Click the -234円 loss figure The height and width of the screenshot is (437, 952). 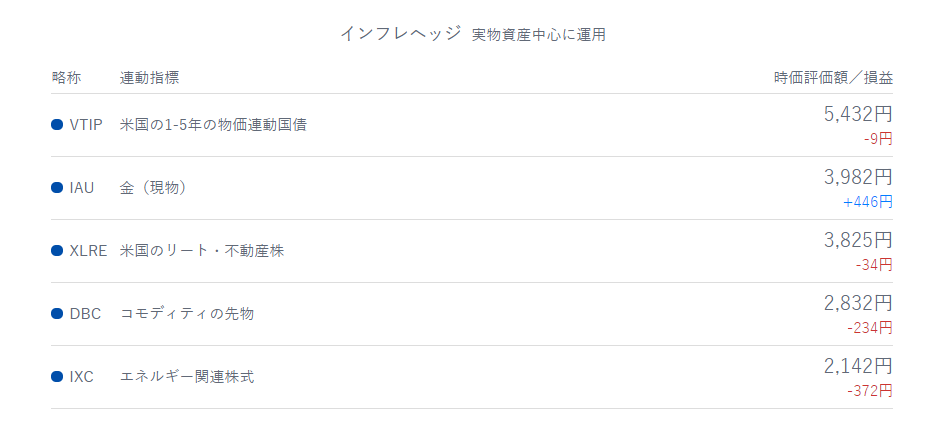click(x=869, y=328)
